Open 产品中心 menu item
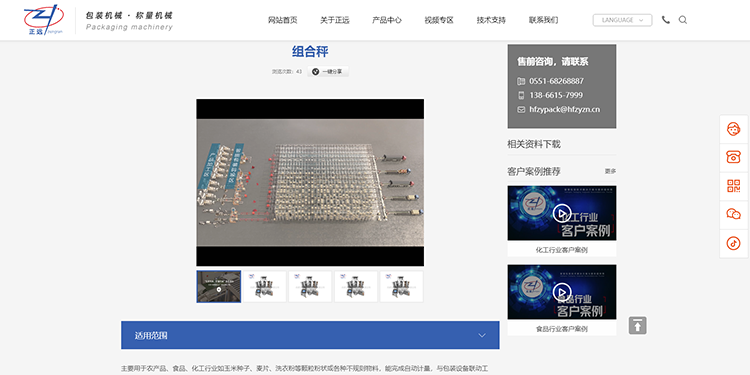The width and height of the screenshot is (750, 375). coord(386,20)
